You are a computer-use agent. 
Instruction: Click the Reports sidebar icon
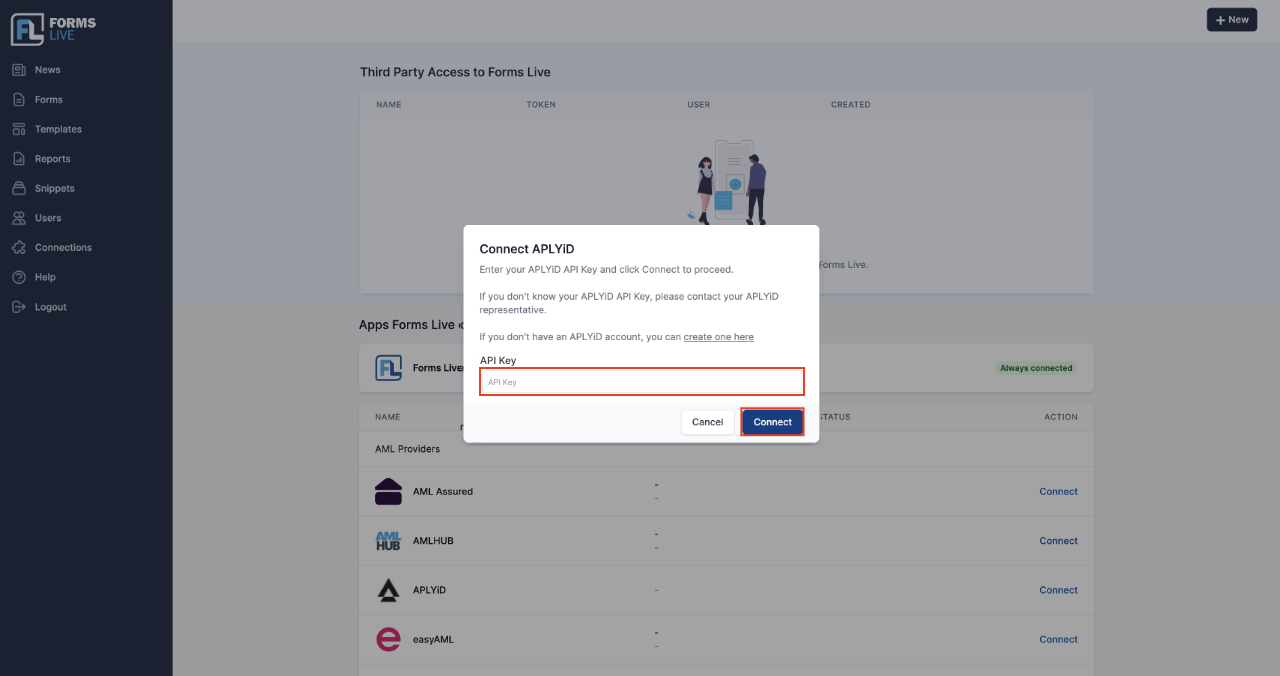(x=18, y=159)
